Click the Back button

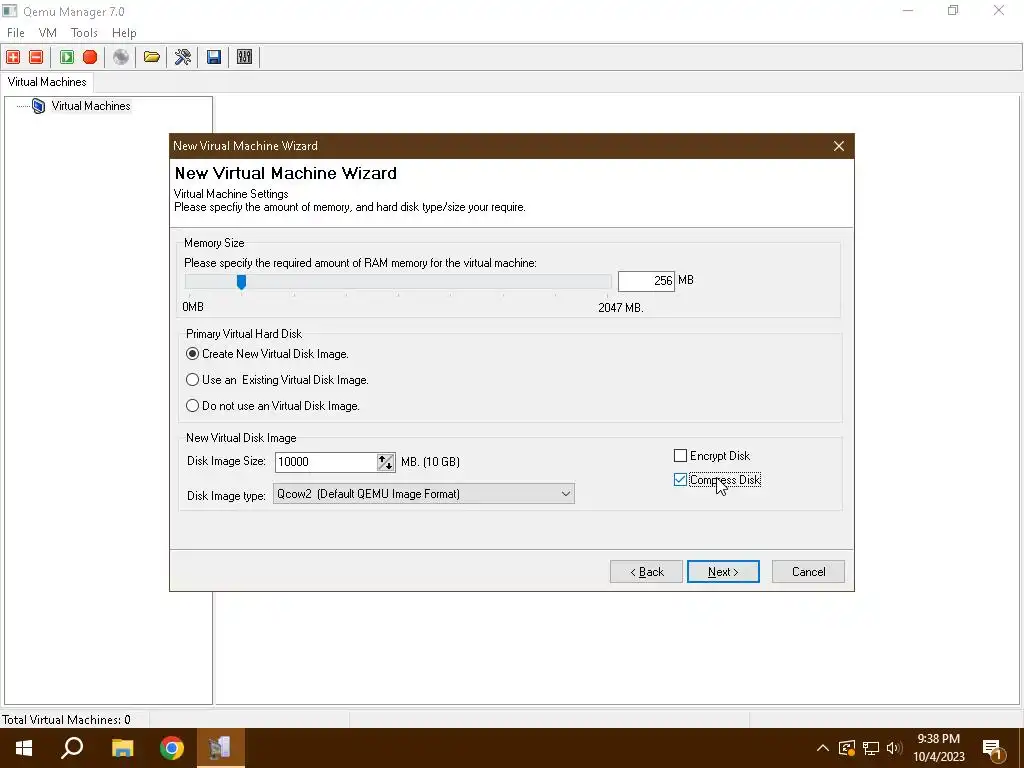(x=647, y=572)
